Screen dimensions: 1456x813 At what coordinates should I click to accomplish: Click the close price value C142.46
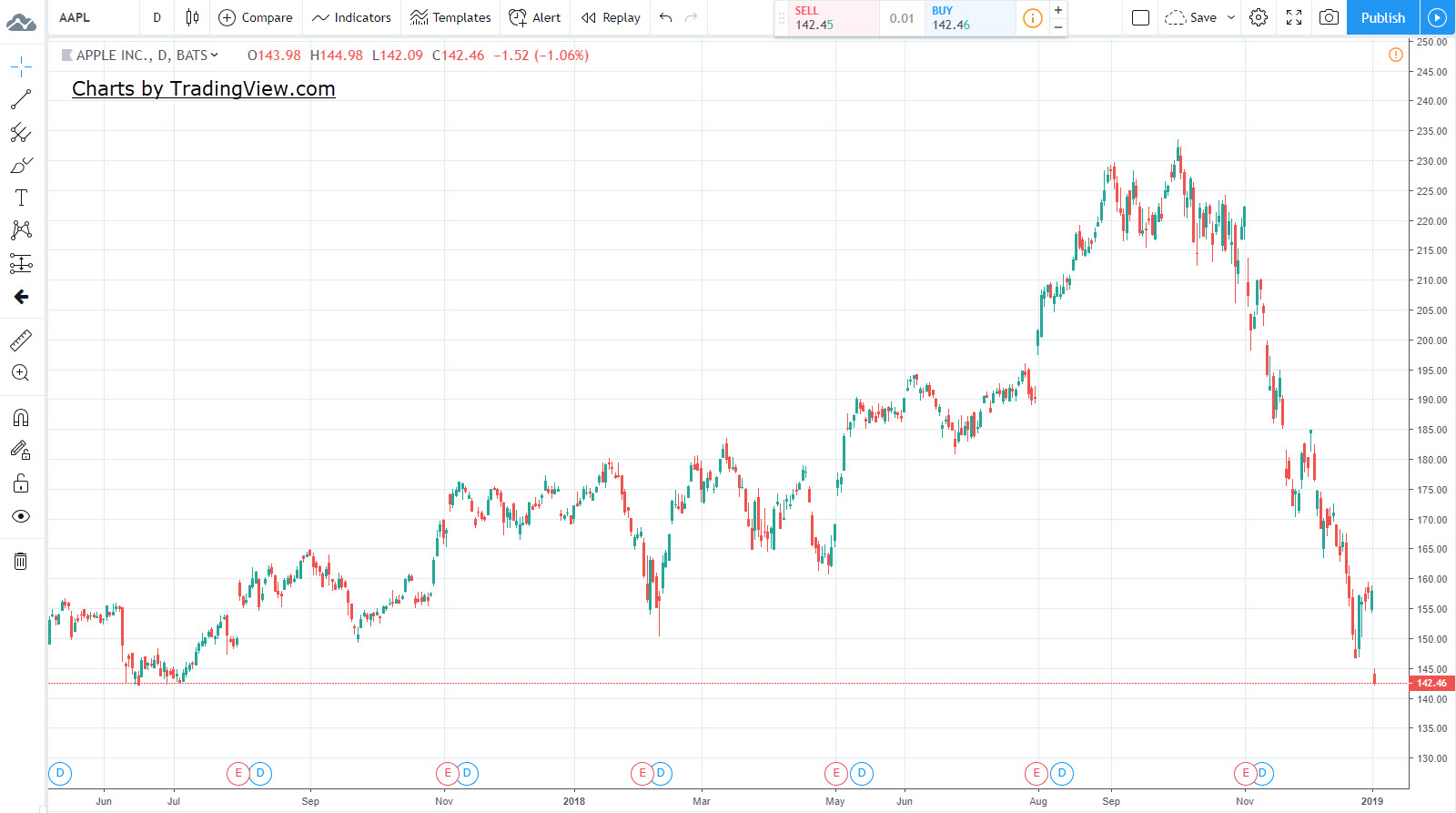tap(459, 56)
